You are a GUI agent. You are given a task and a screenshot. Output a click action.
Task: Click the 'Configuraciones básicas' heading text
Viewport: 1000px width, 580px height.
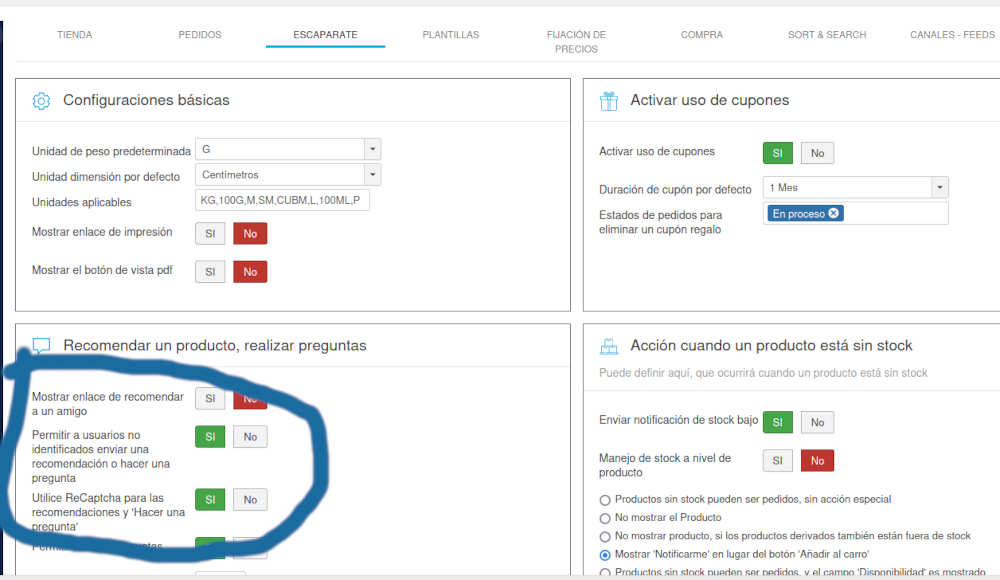(146, 100)
